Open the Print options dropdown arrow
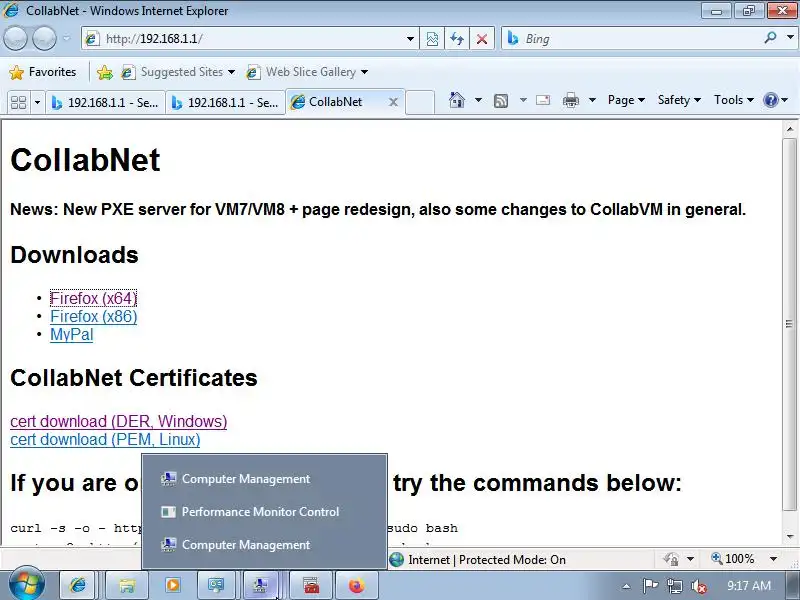800x600 pixels. pyautogui.click(x=592, y=100)
